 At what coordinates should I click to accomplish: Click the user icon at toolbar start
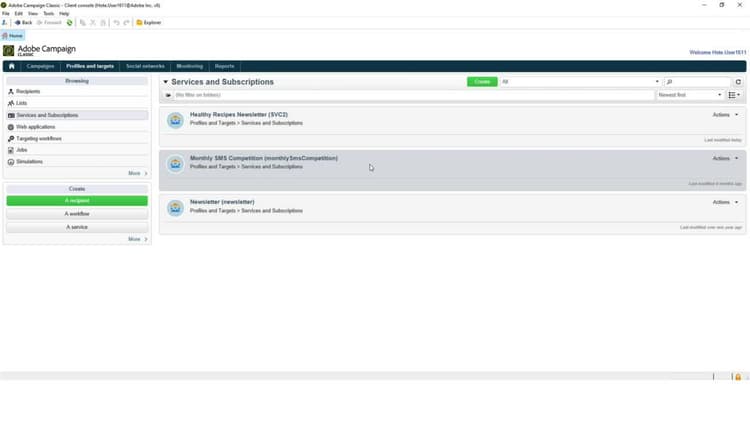(5, 22)
